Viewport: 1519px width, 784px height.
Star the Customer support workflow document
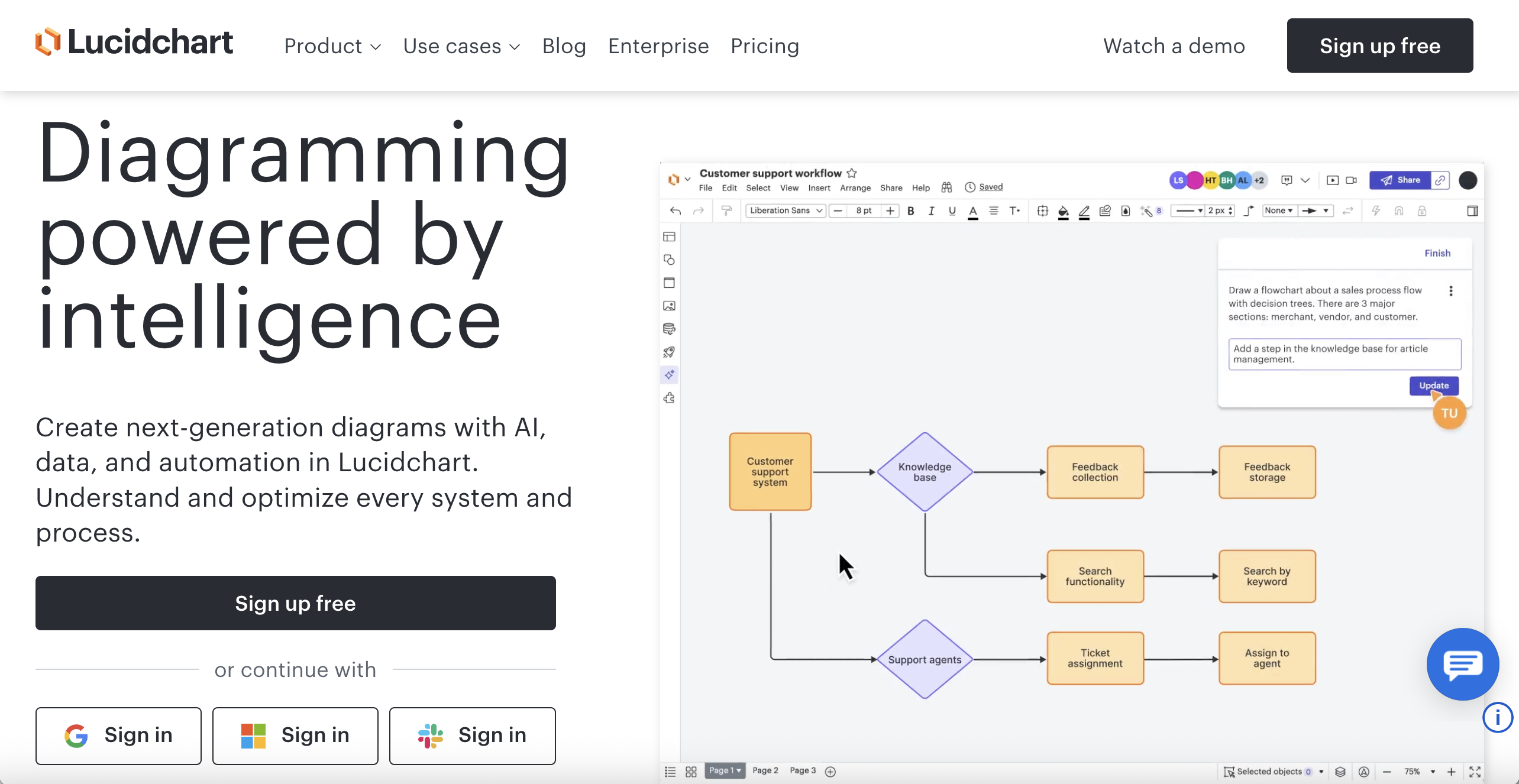pyautogui.click(x=852, y=173)
